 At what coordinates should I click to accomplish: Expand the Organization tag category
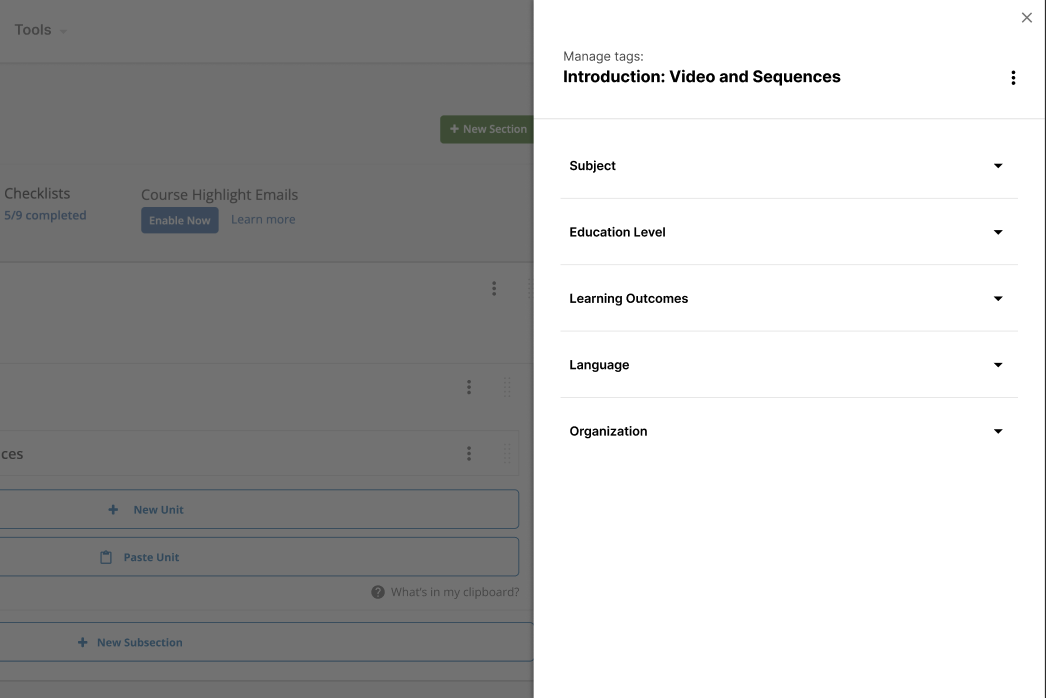point(997,430)
